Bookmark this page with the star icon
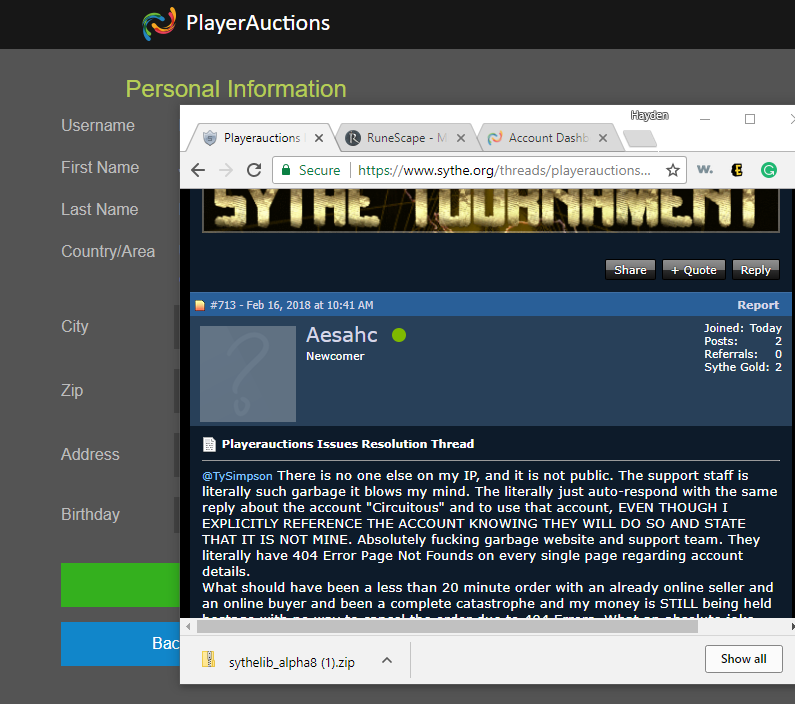This screenshot has height=704, width=795. click(x=672, y=170)
